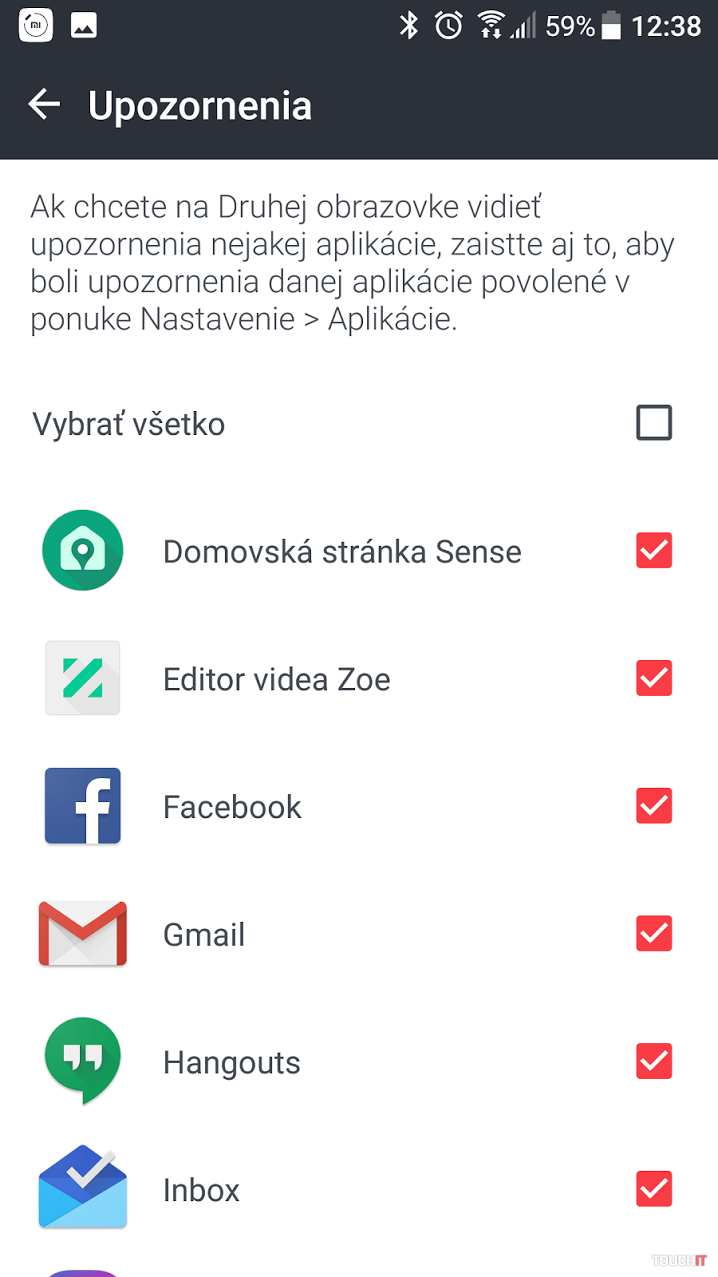Tap the back arrow in header
Image resolution: width=718 pixels, height=1277 pixels.
tap(44, 104)
